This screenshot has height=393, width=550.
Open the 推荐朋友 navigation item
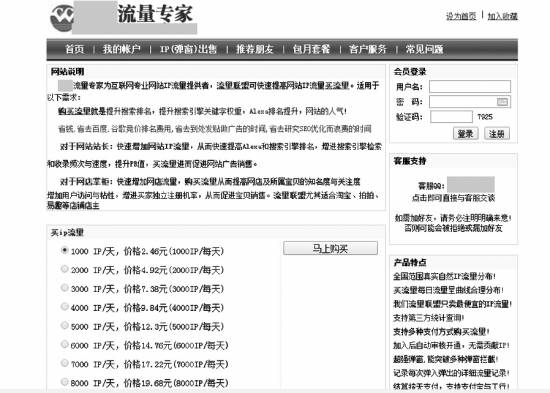coord(255,49)
